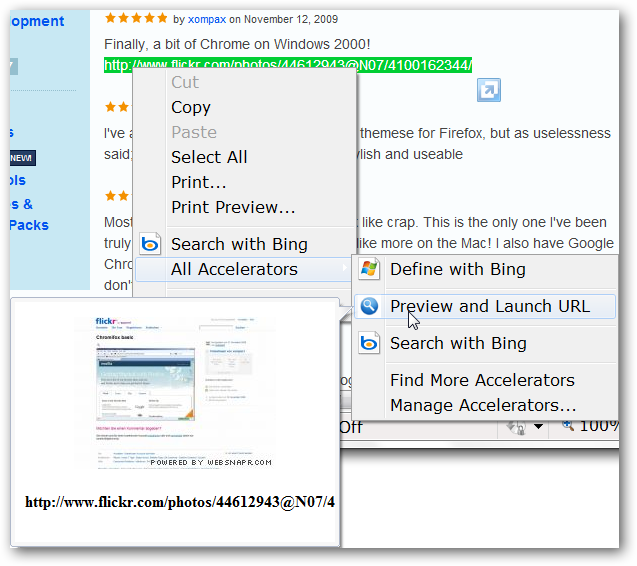Click the flickr page preview thumbnail
Screen dimensions: 637x566
[176, 393]
